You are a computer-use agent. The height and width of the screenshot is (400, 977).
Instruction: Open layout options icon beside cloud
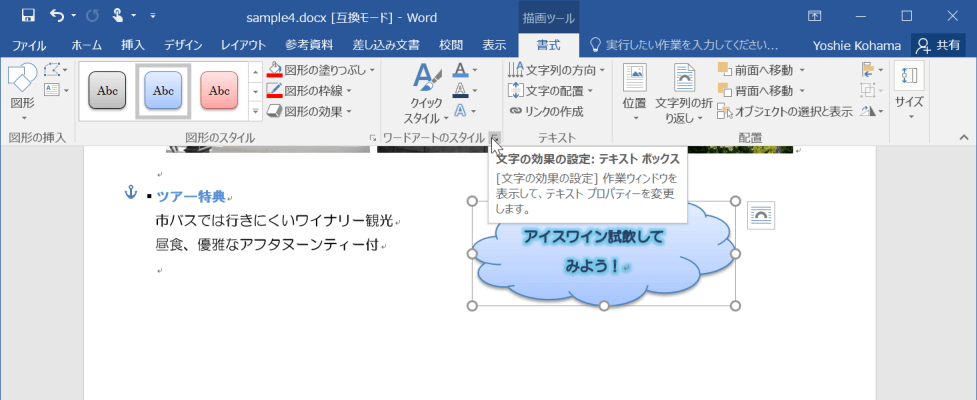tap(761, 215)
